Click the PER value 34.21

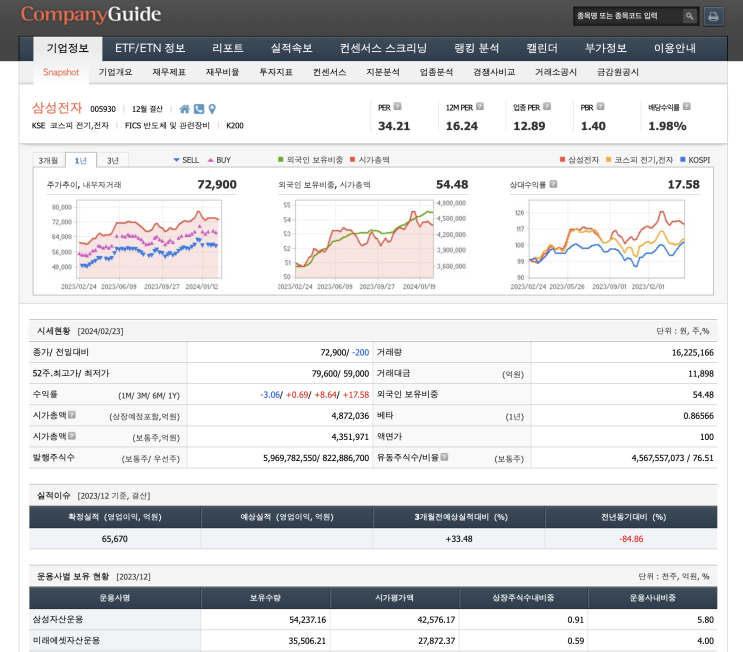click(x=394, y=126)
